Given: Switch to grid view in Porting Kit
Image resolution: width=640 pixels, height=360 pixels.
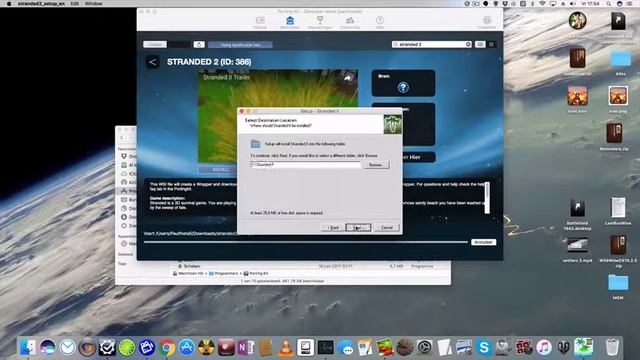Looking at the screenshot, I should (491, 44).
